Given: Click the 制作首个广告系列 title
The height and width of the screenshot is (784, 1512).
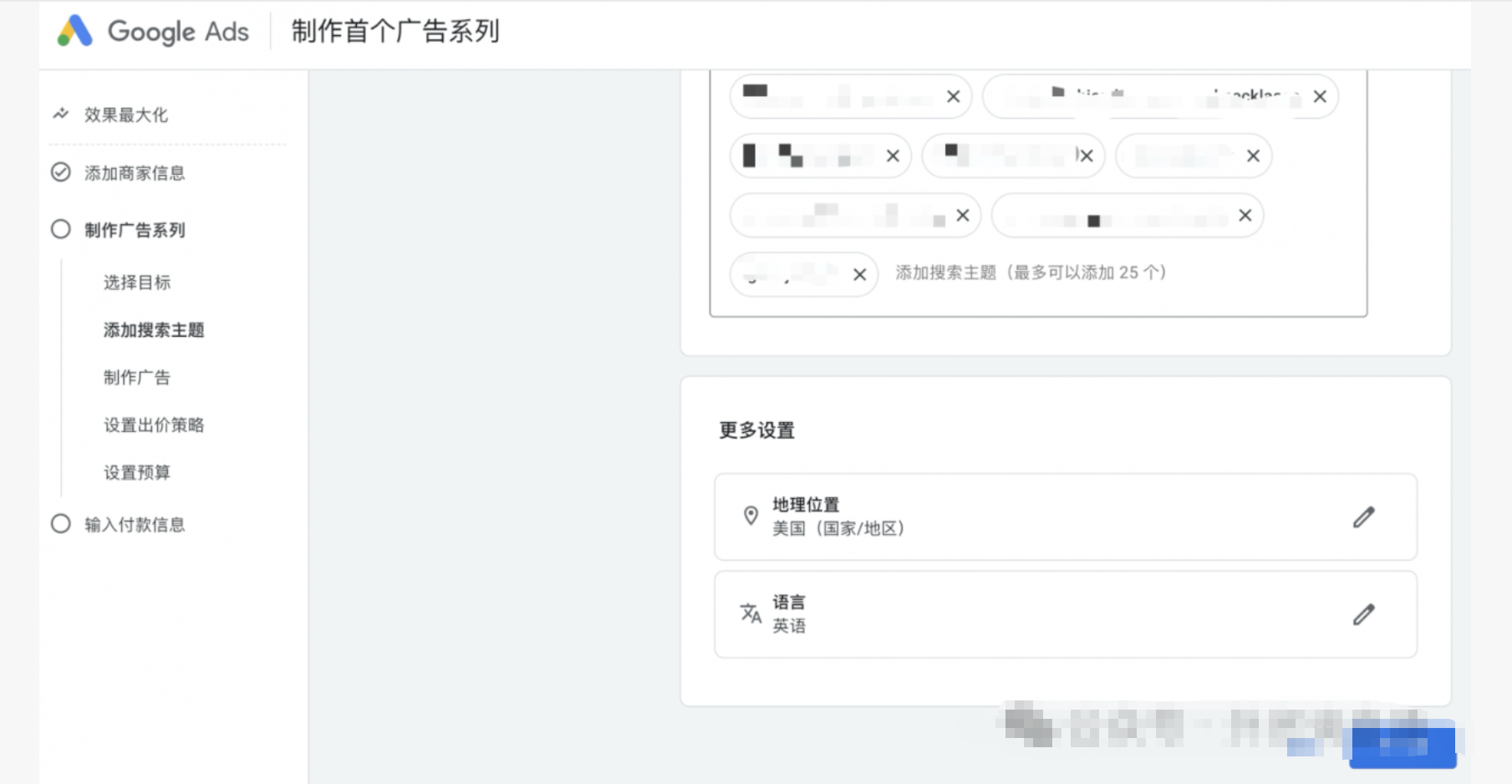Looking at the screenshot, I should (395, 32).
